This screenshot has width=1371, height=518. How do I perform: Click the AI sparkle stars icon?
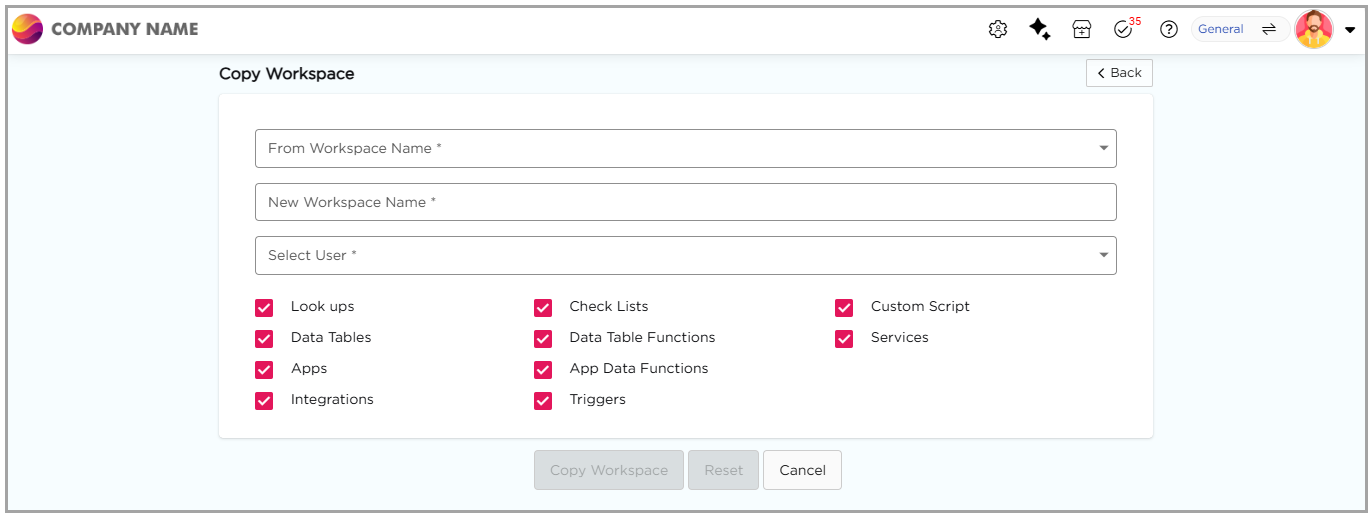point(1039,29)
